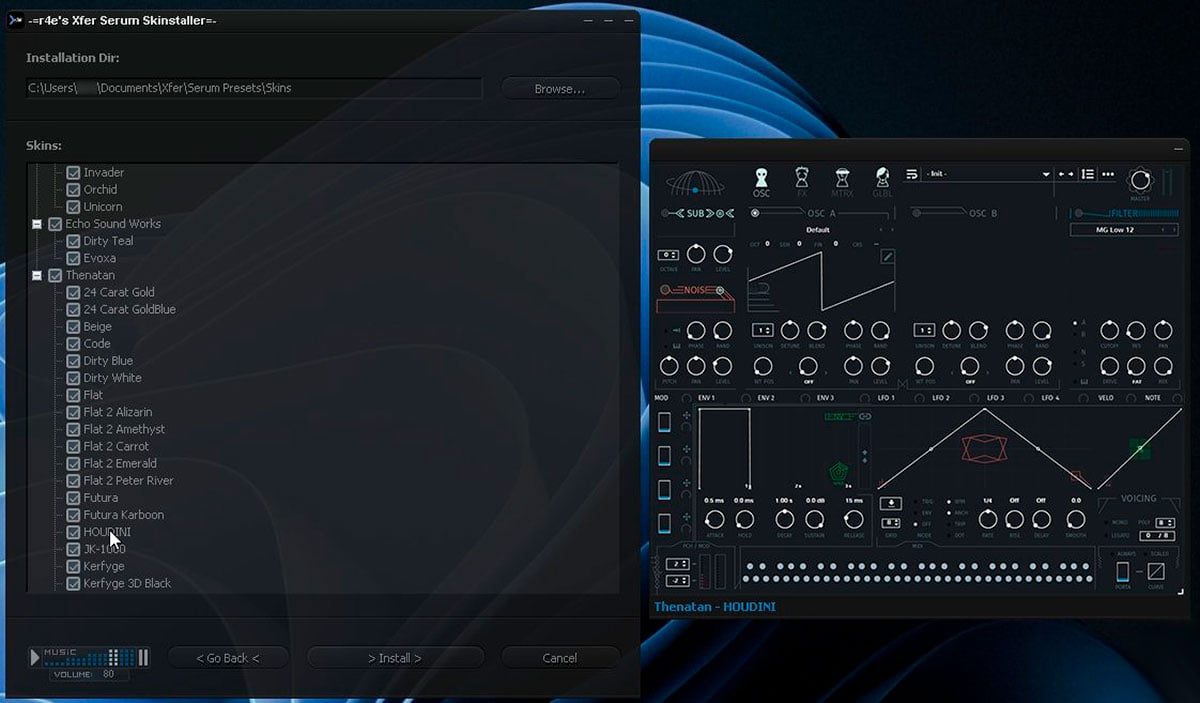Click the Serum globe logo
The width and height of the screenshot is (1200, 703).
click(x=695, y=183)
